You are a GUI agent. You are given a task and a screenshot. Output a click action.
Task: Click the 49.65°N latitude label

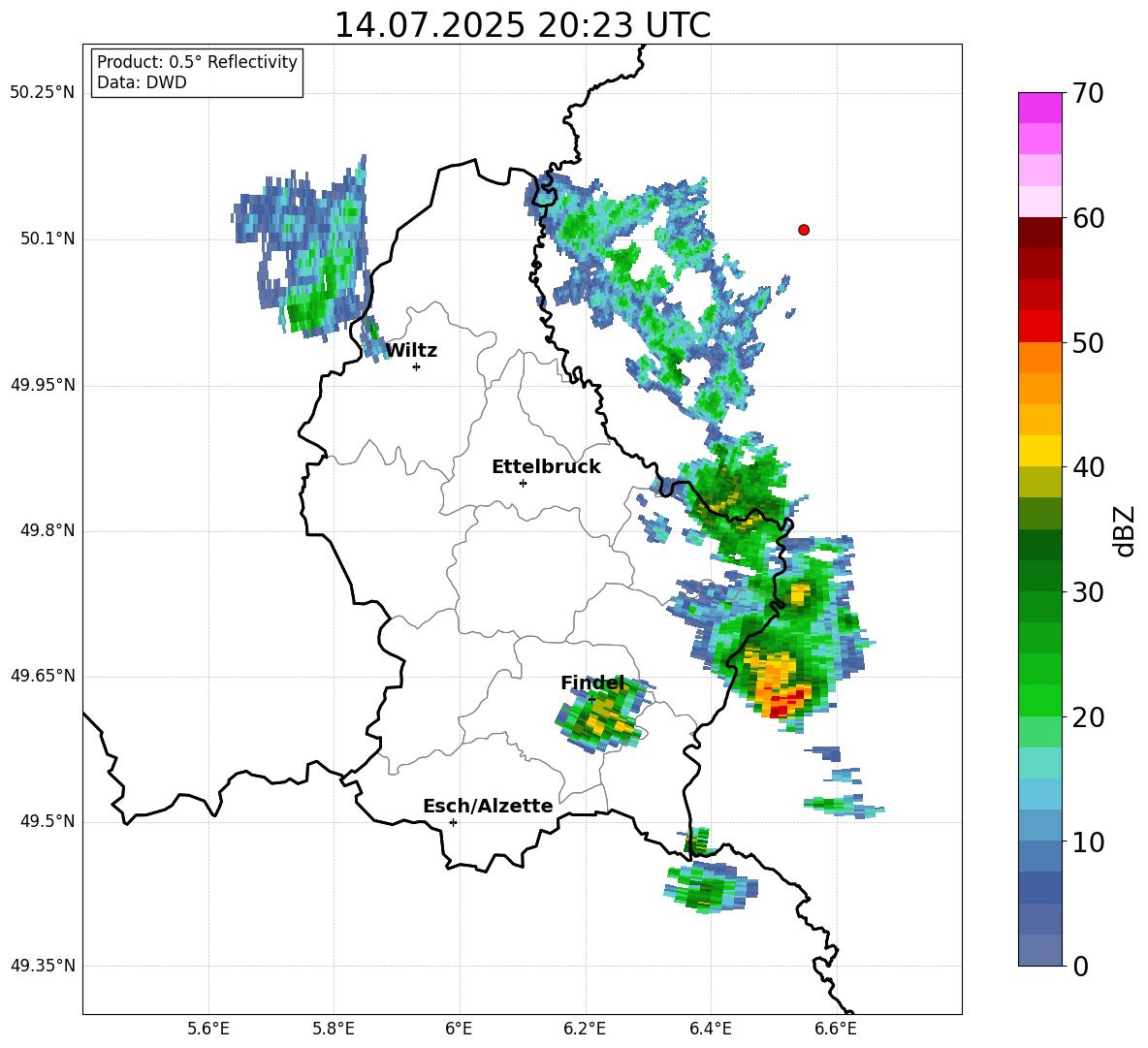43,676
